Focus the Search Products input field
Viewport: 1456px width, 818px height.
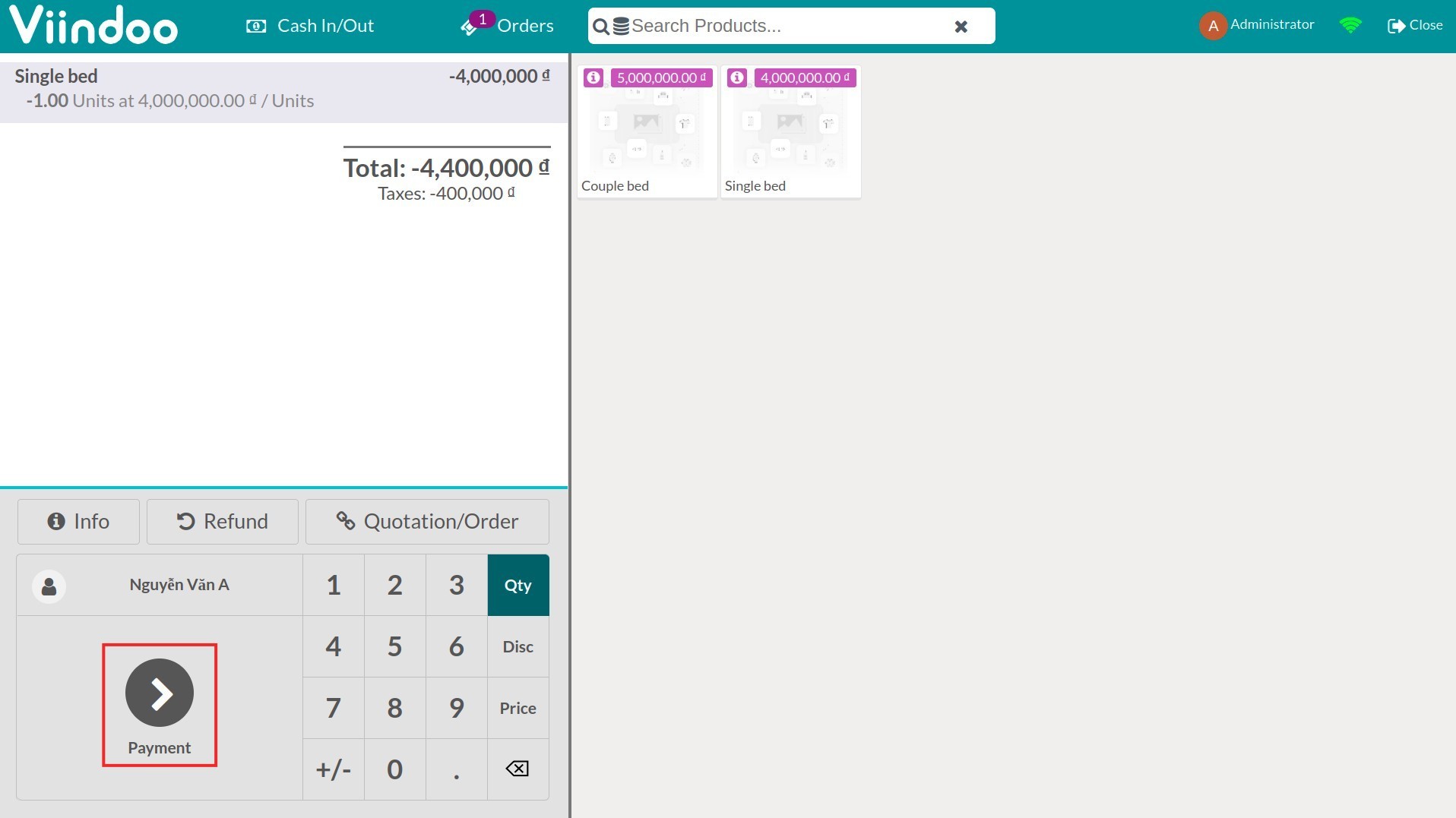click(783, 26)
